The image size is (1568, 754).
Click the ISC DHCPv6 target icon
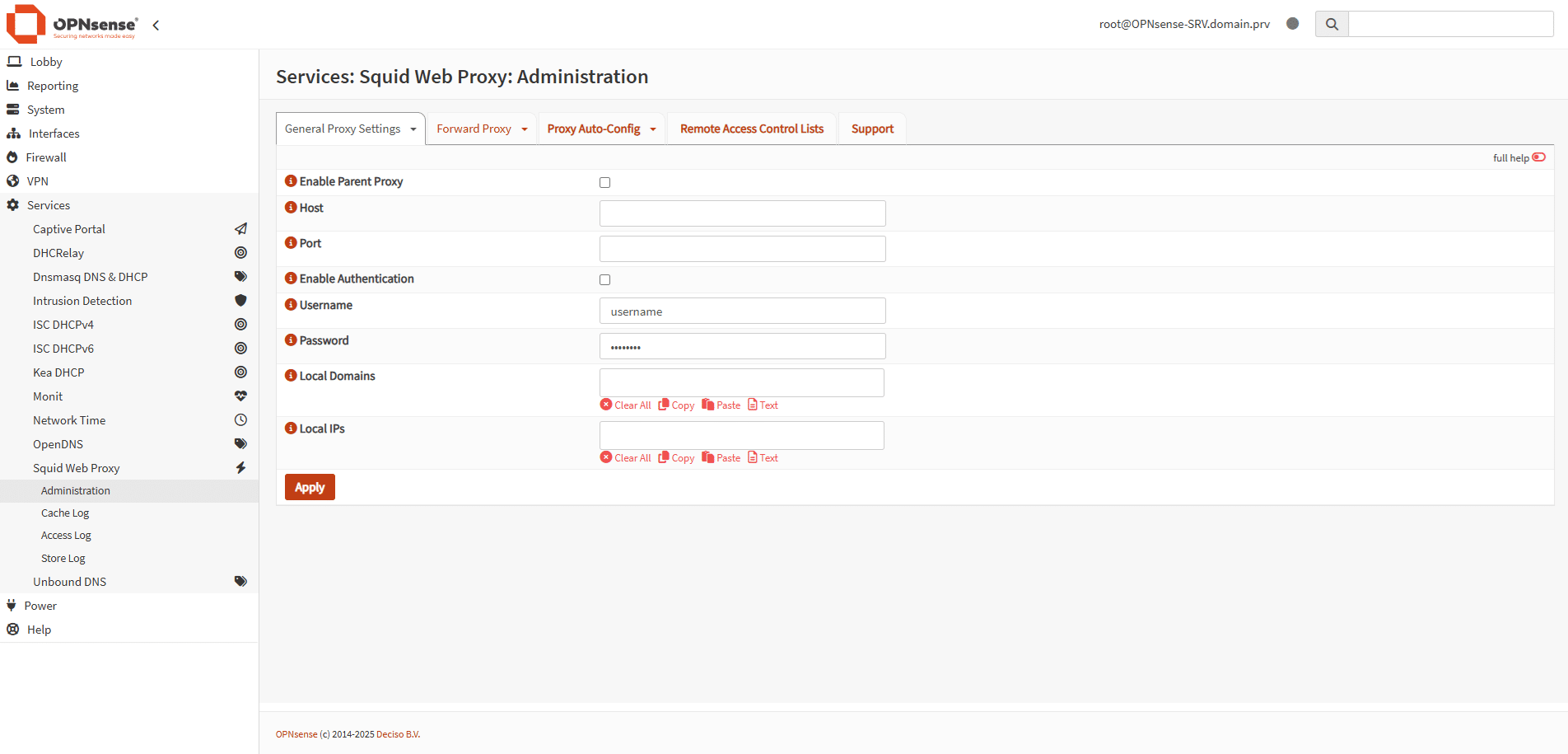(x=240, y=349)
